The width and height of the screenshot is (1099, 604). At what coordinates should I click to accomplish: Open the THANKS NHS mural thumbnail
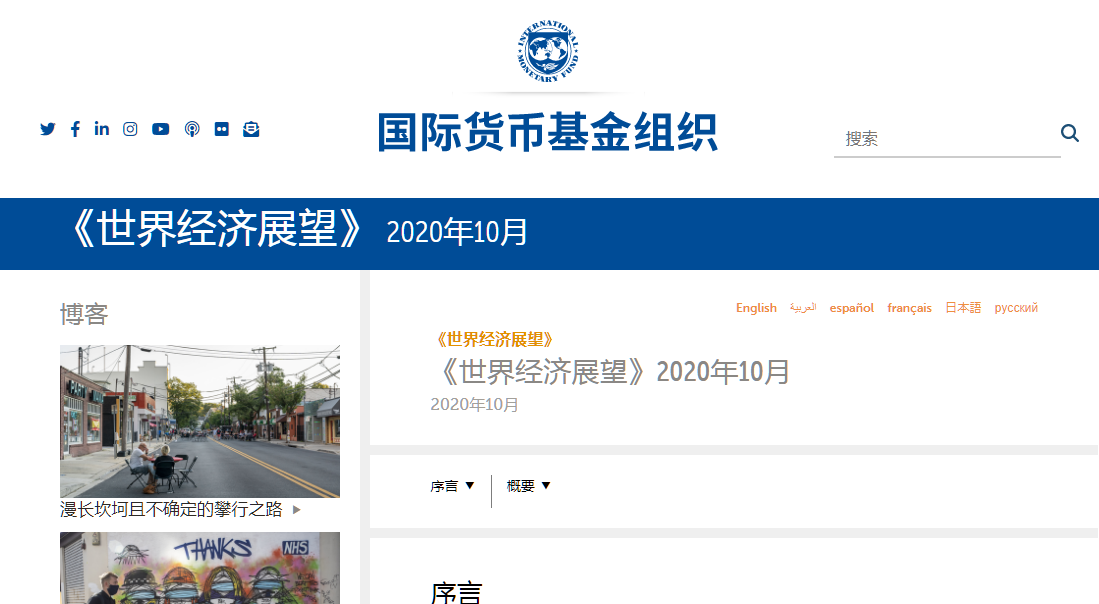[x=200, y=568]
